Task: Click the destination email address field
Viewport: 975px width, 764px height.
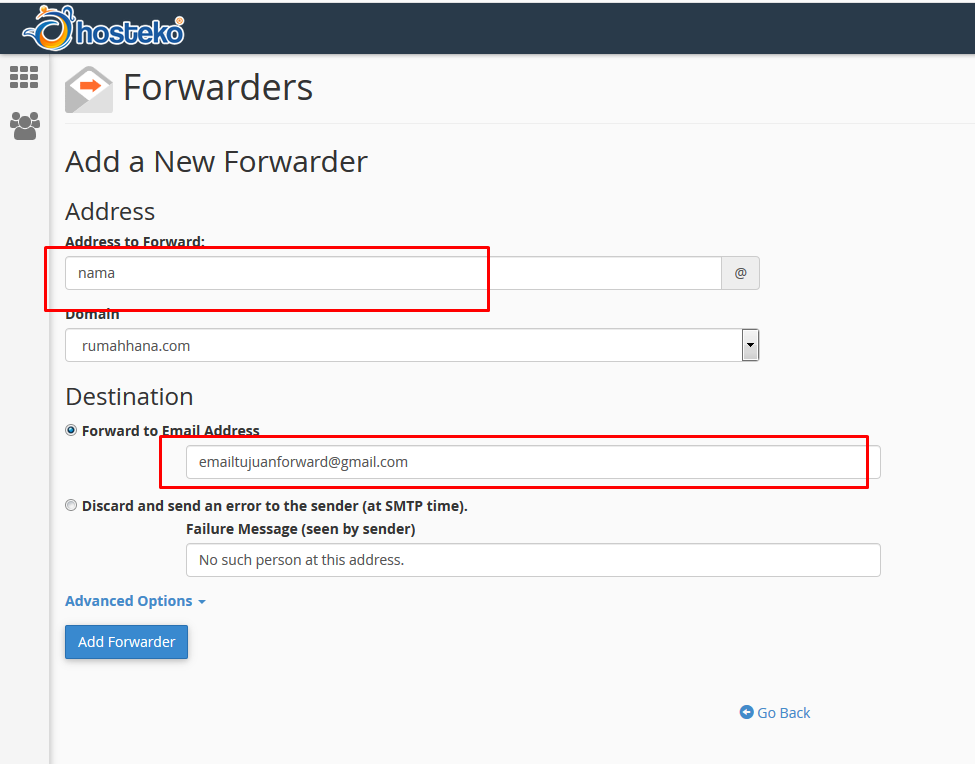Action: 533,462
